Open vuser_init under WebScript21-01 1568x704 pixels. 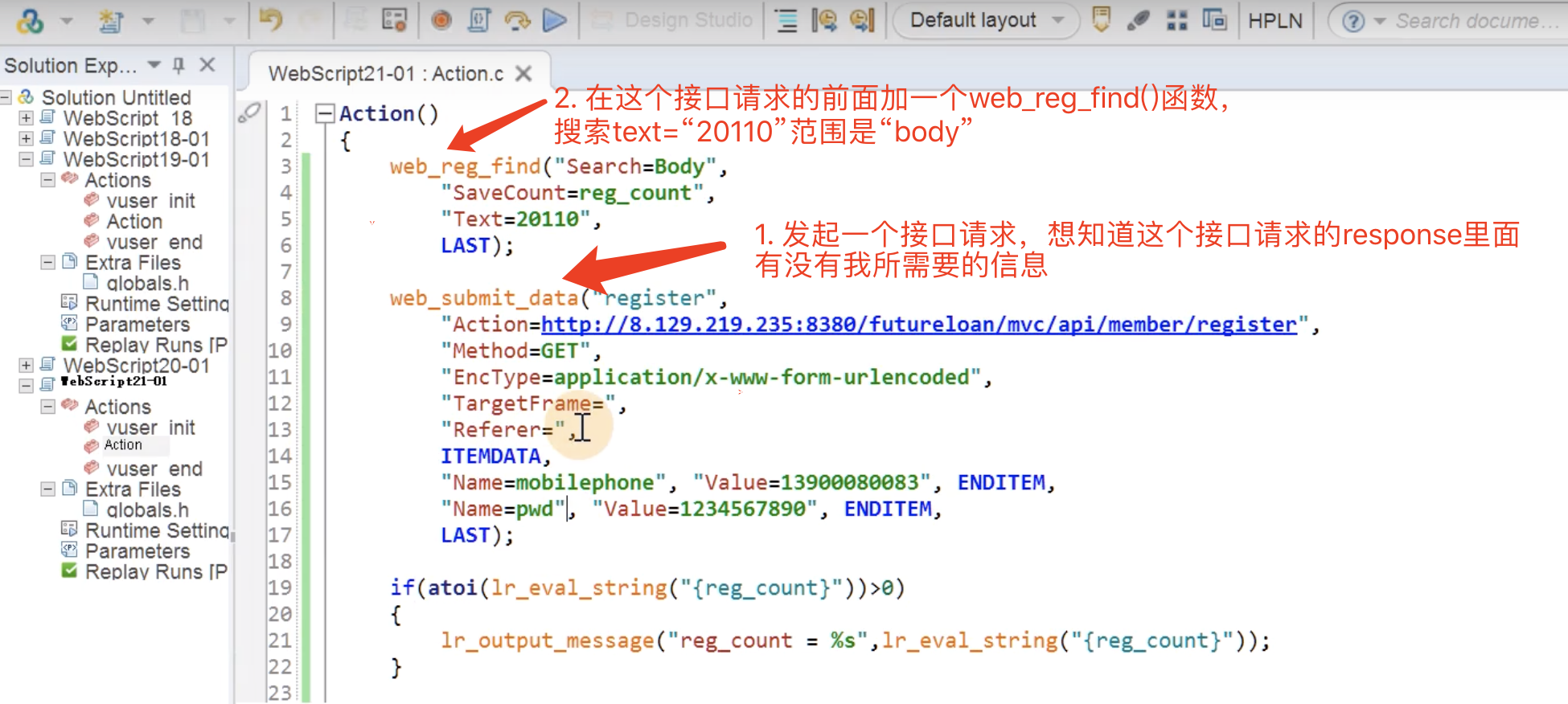(150, 428)
